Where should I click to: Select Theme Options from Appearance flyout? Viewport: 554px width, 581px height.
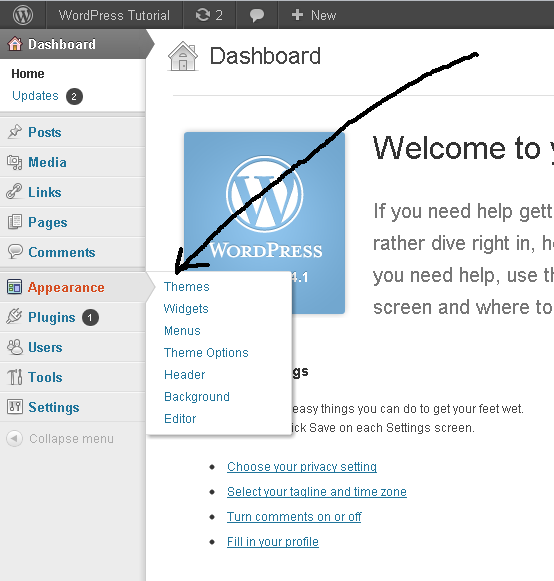point(206,353)
